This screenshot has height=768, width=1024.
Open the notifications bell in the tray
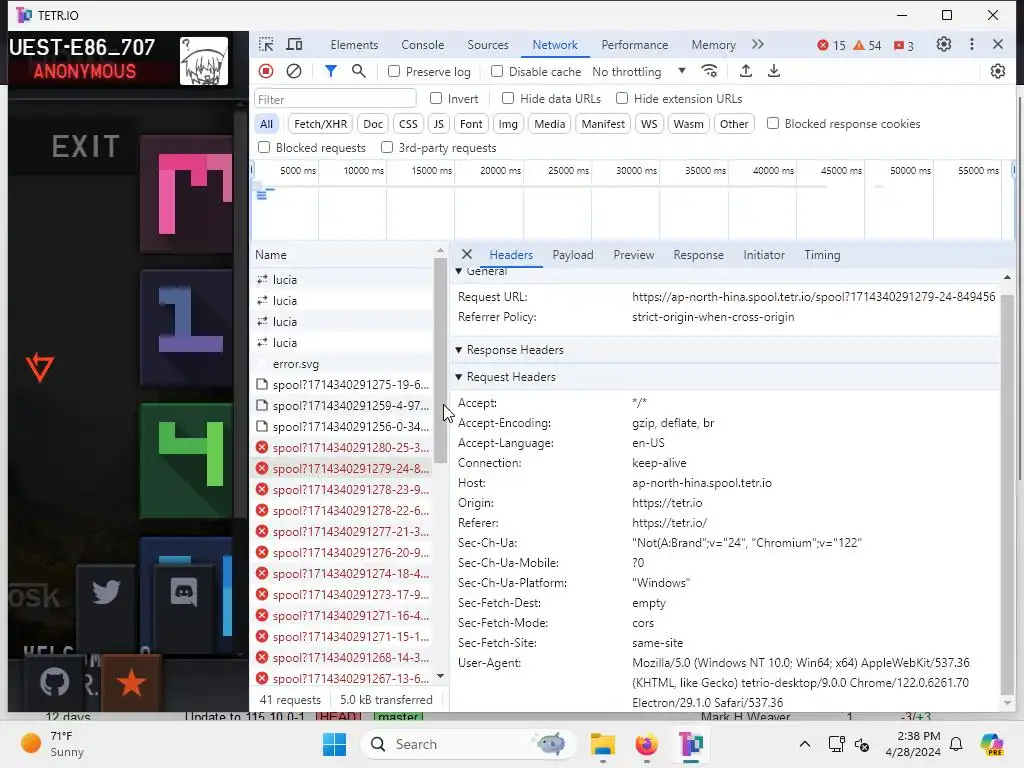[x=956, y=744]
